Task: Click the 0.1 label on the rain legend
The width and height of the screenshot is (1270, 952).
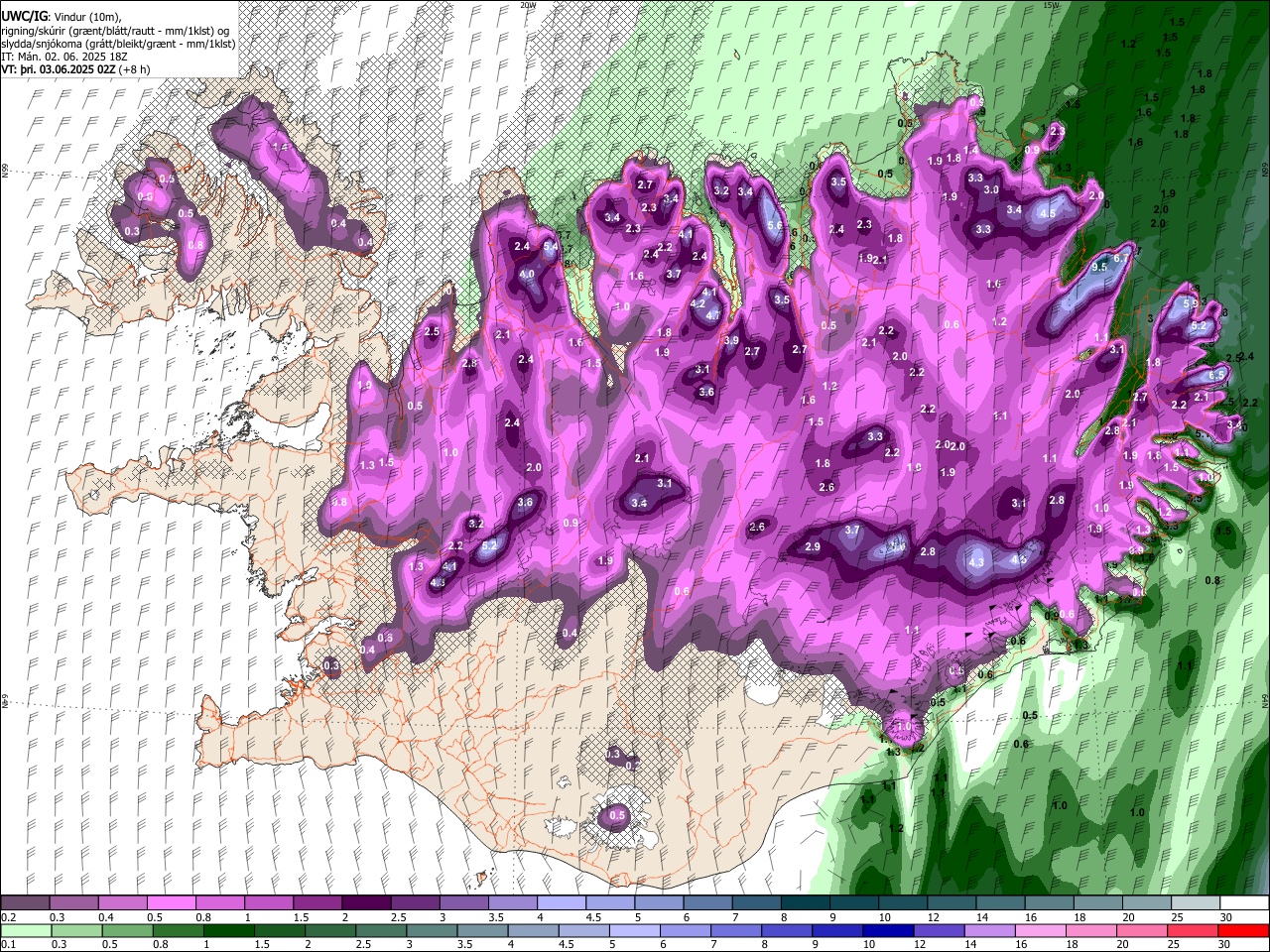Action: pyautogui.click(x=8, y=944)
